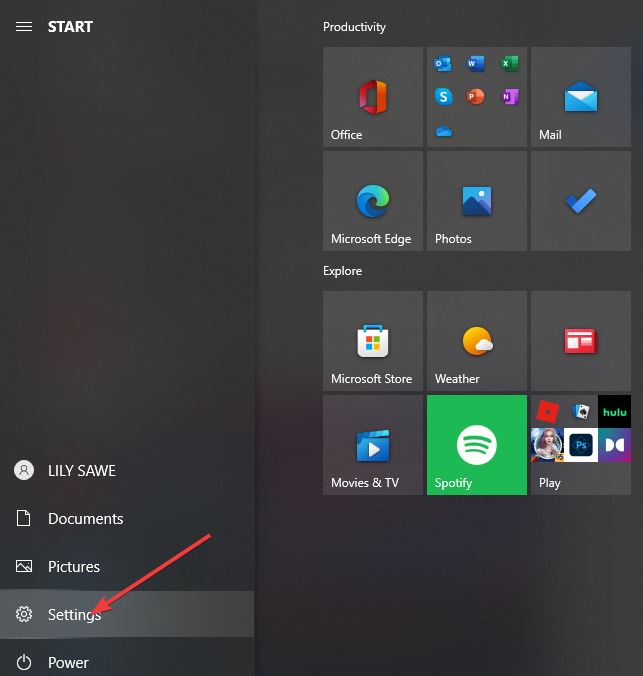Open the red News tile
This screenshot has width=643, height=676.
click(x=580, y=341)
